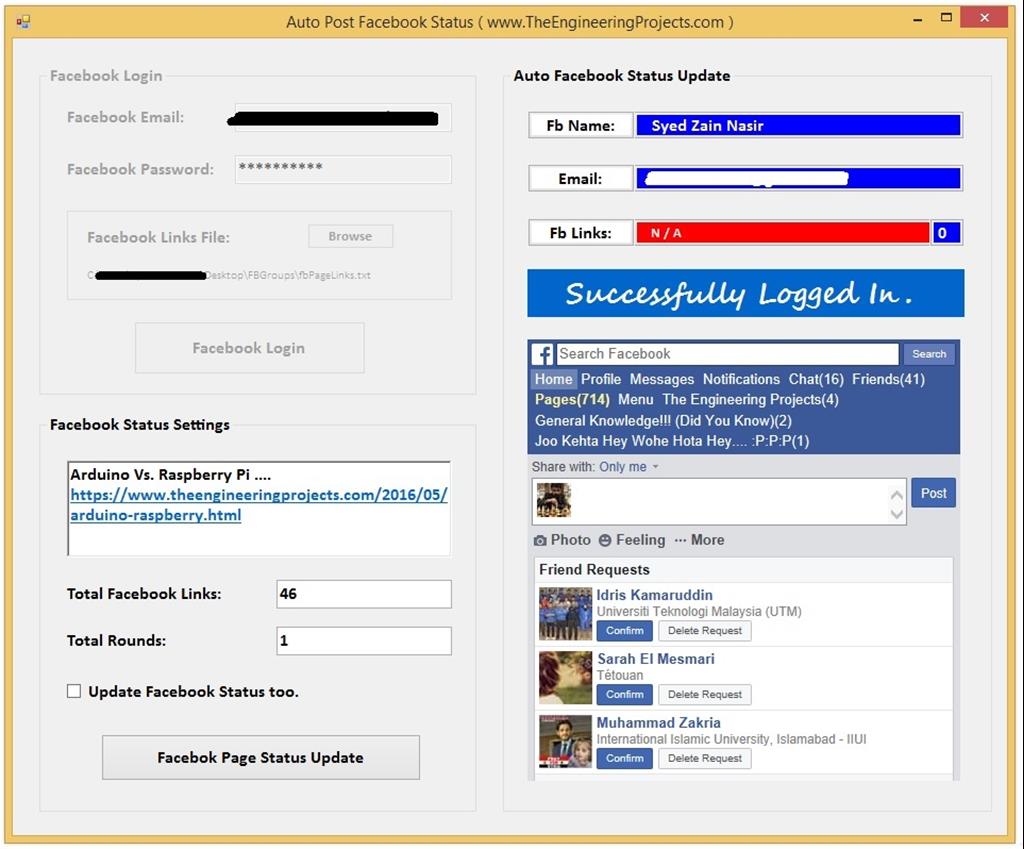The height and width of the screenshot is (849, 1024).
Task: Click the application icon in the title bar
Action: tap(22, 18)
